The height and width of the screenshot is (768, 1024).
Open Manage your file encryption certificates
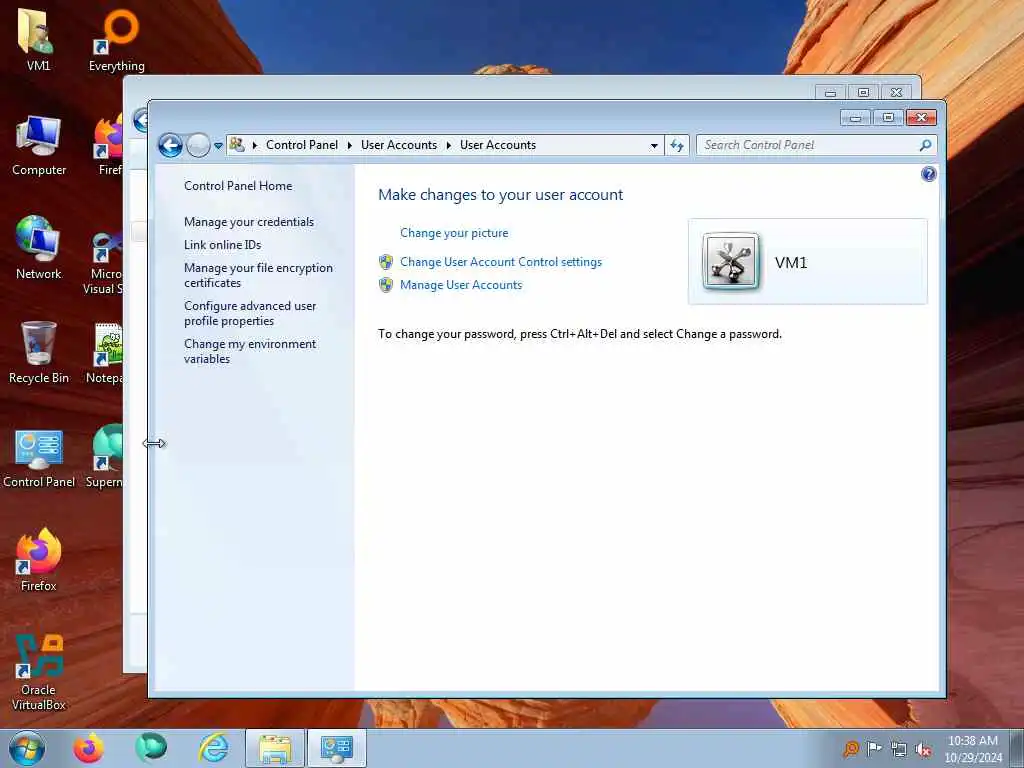pos(258,275)
